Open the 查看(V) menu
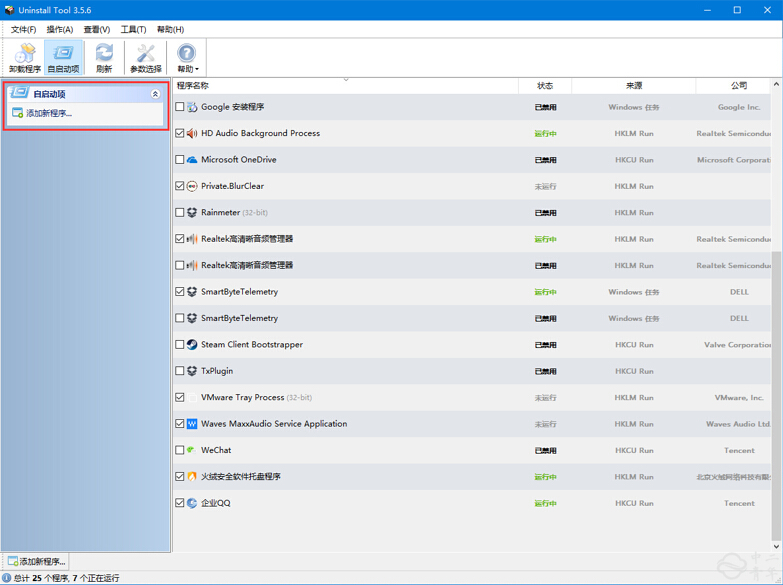Viewport: 783px width, 585px height. point(97,29)
